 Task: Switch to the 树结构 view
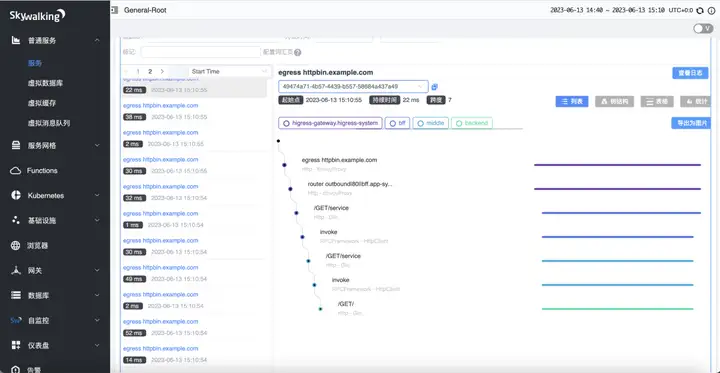614,102
